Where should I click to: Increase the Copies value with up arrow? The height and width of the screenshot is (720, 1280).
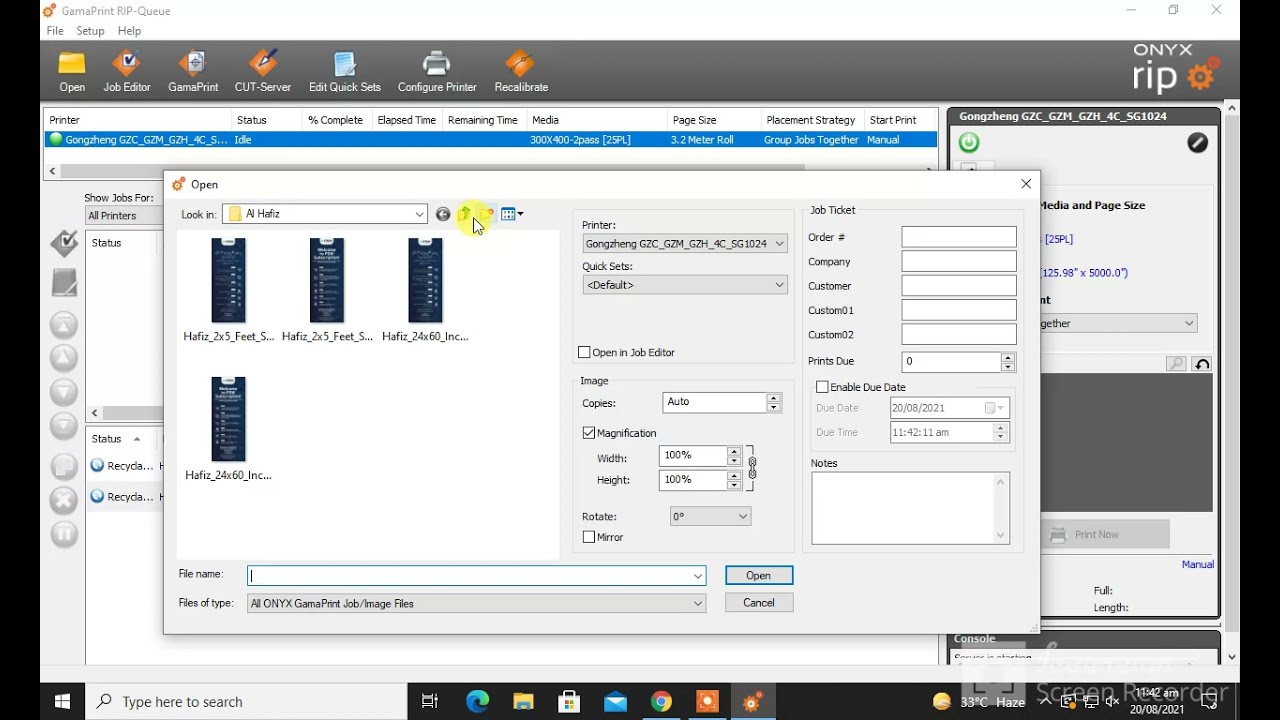(773, 397)
